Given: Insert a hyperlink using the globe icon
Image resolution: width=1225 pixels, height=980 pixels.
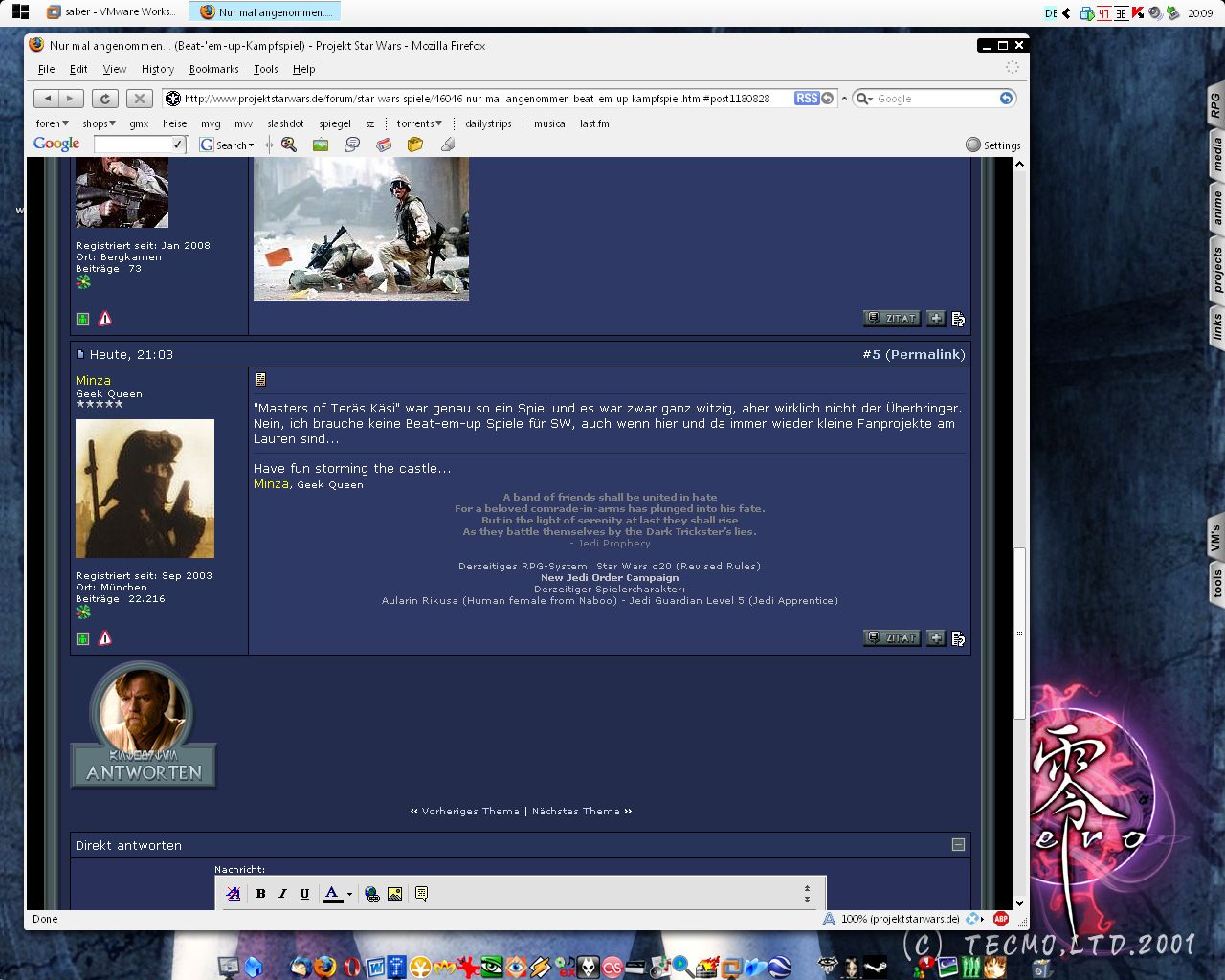Looking at the screenshot, I should 371,894.
